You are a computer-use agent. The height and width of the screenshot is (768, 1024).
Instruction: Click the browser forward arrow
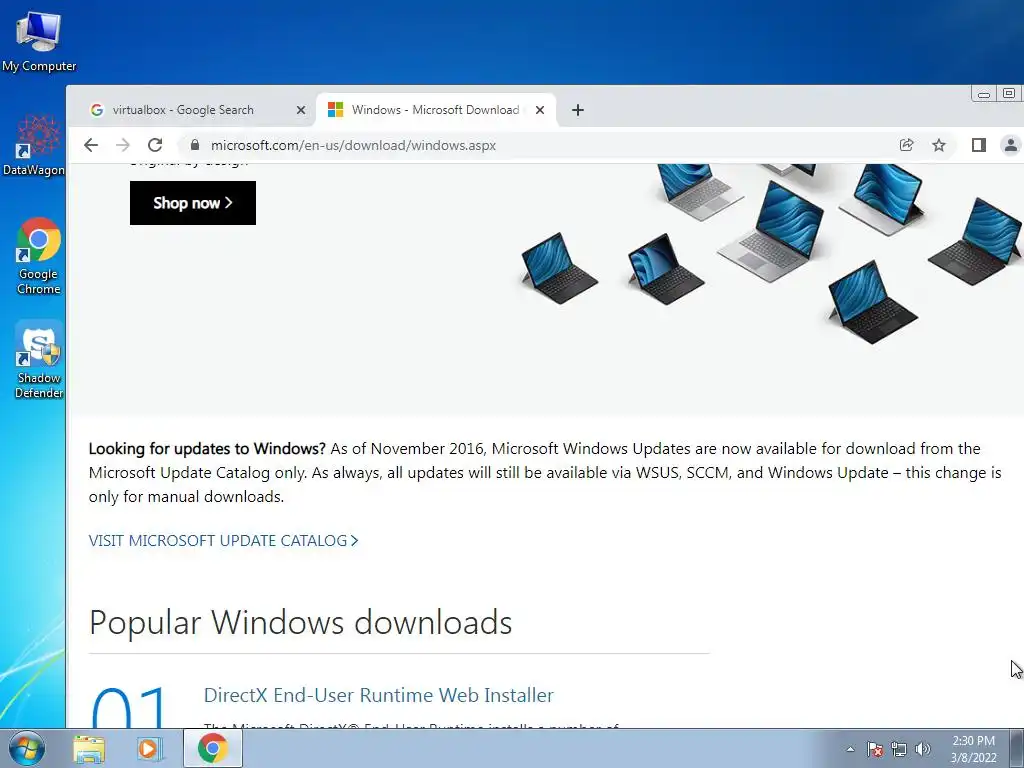pos(123,145)
